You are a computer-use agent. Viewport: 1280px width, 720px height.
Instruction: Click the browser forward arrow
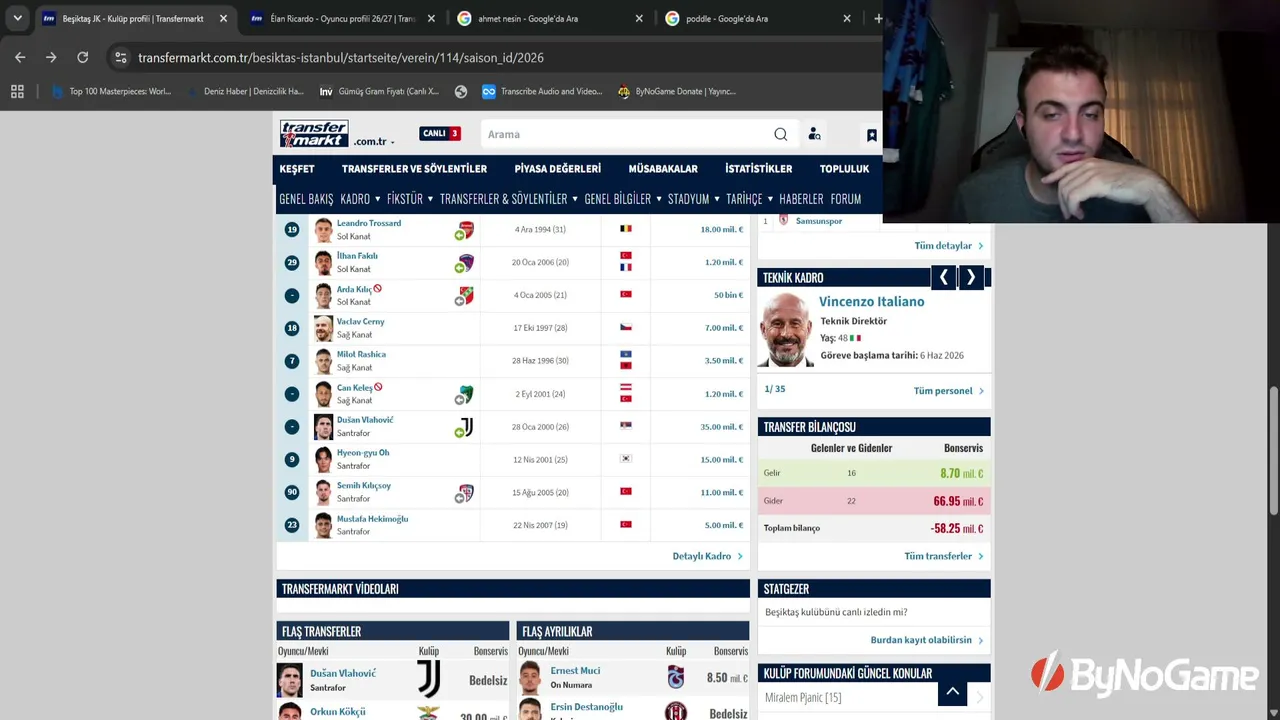51,57
